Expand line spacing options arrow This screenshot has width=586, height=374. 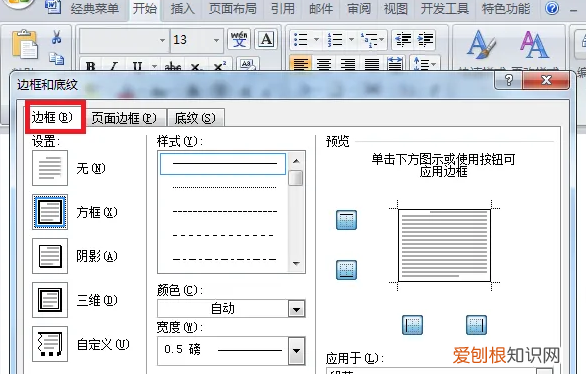(x=434, y=64)
